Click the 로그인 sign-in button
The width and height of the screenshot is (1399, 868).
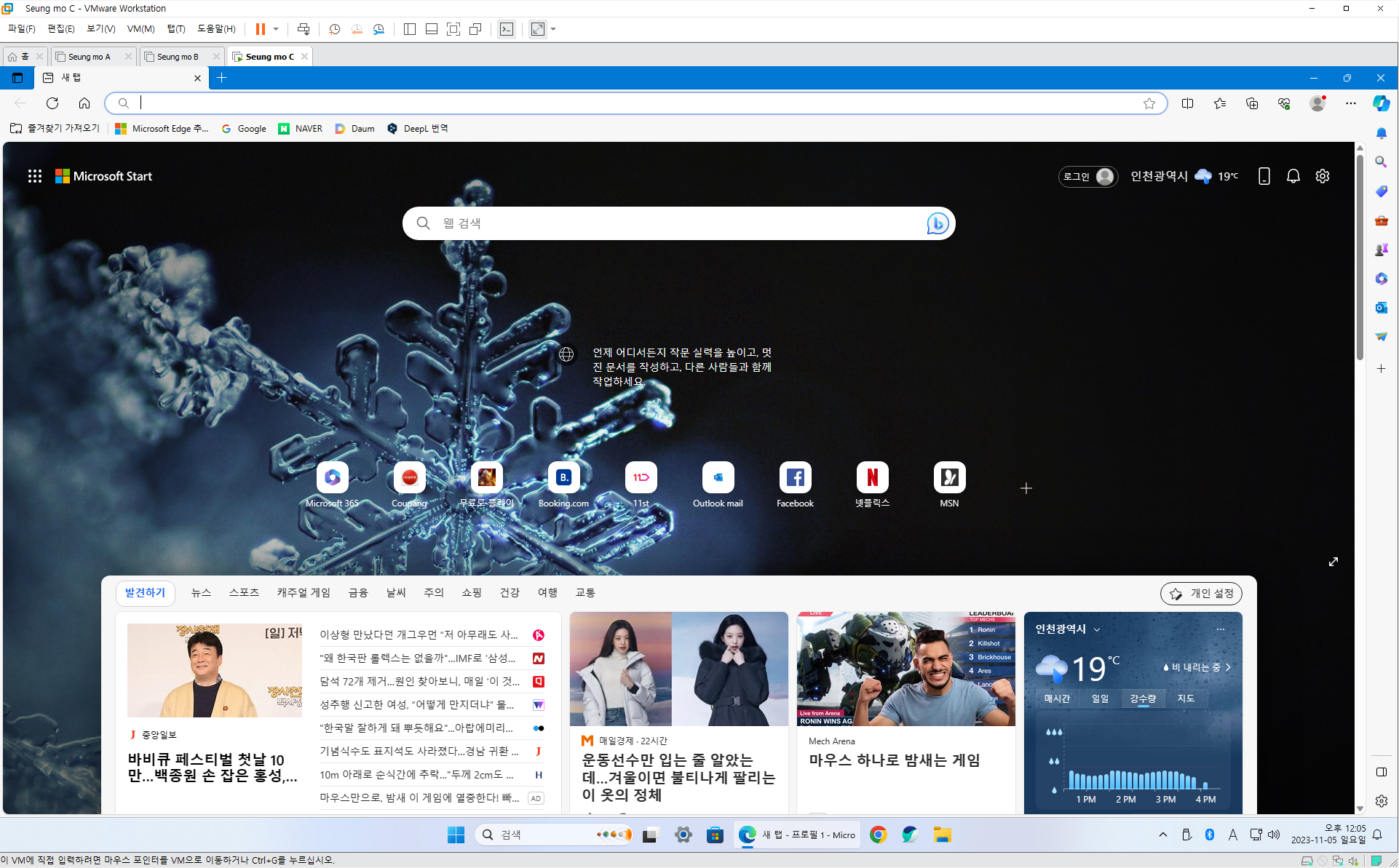point(1087,176)
